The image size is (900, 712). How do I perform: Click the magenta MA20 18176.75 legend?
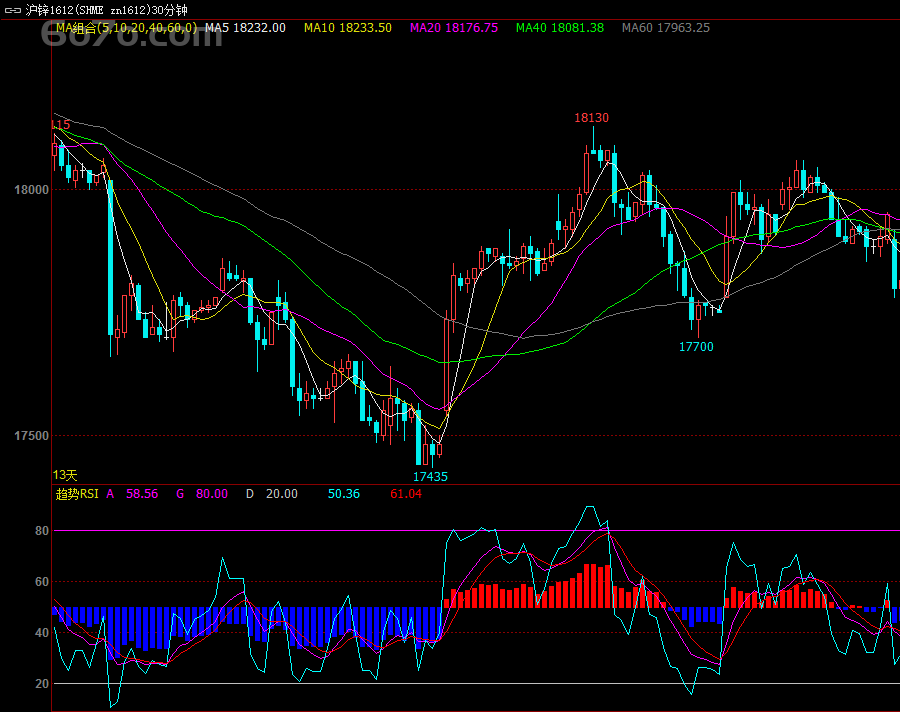click(453, 28)
